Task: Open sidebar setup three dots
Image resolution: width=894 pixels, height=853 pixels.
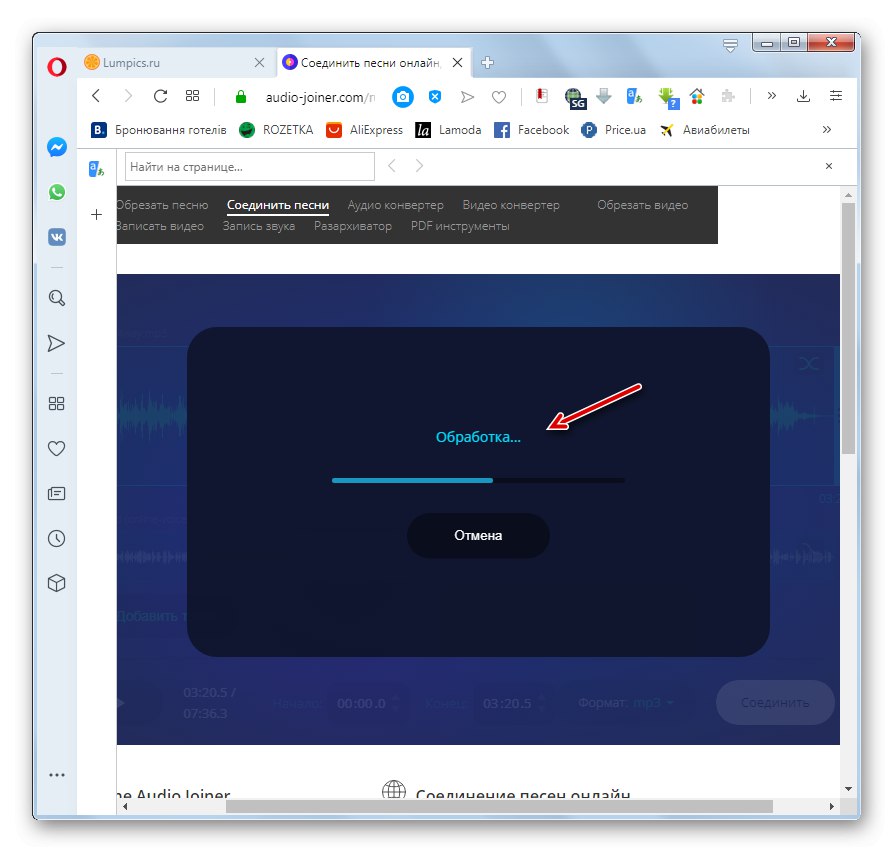Action: point(56,775)
